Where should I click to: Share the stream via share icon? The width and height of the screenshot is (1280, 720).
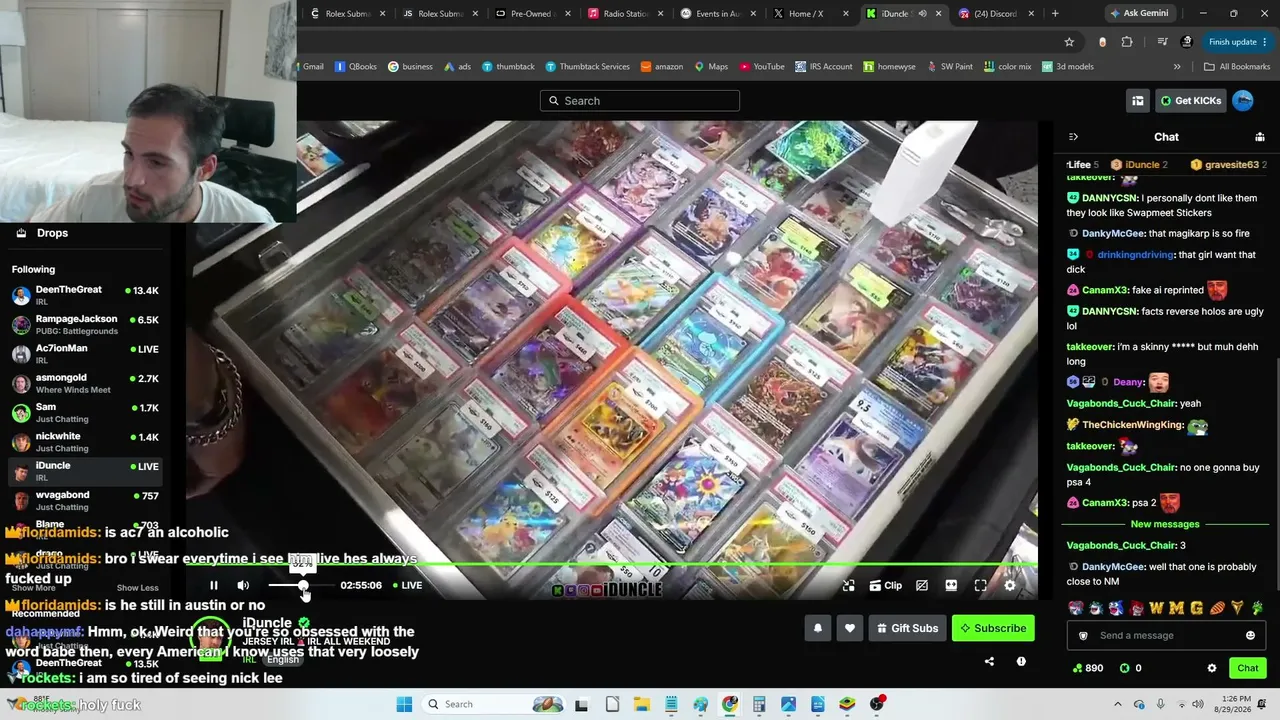coord(989,661)
